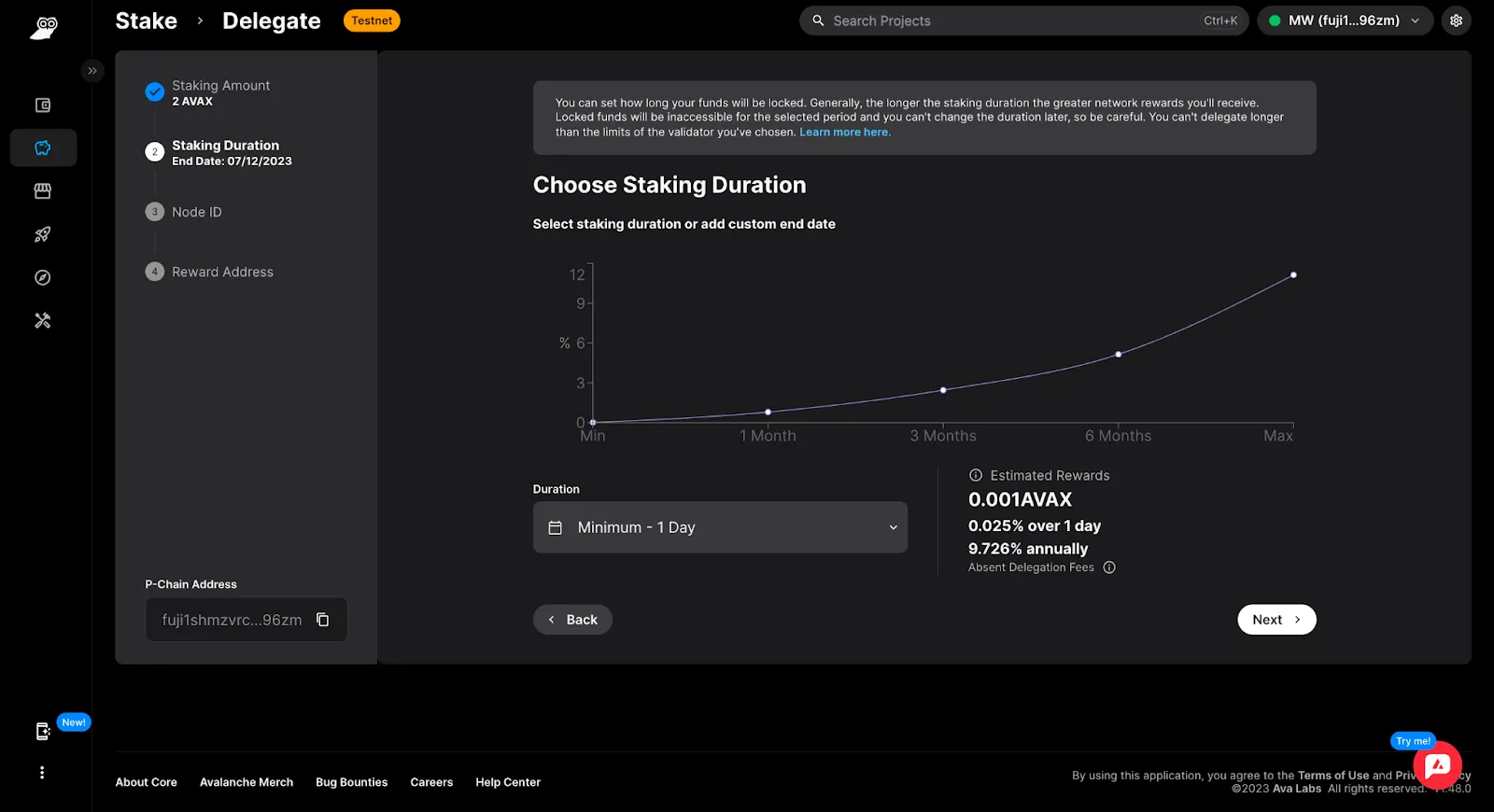Open the Duration dropdown Minimum - 1 Day
Image resolution: width=1494 pixels, height=812 pixels.
tap(720, 527)
